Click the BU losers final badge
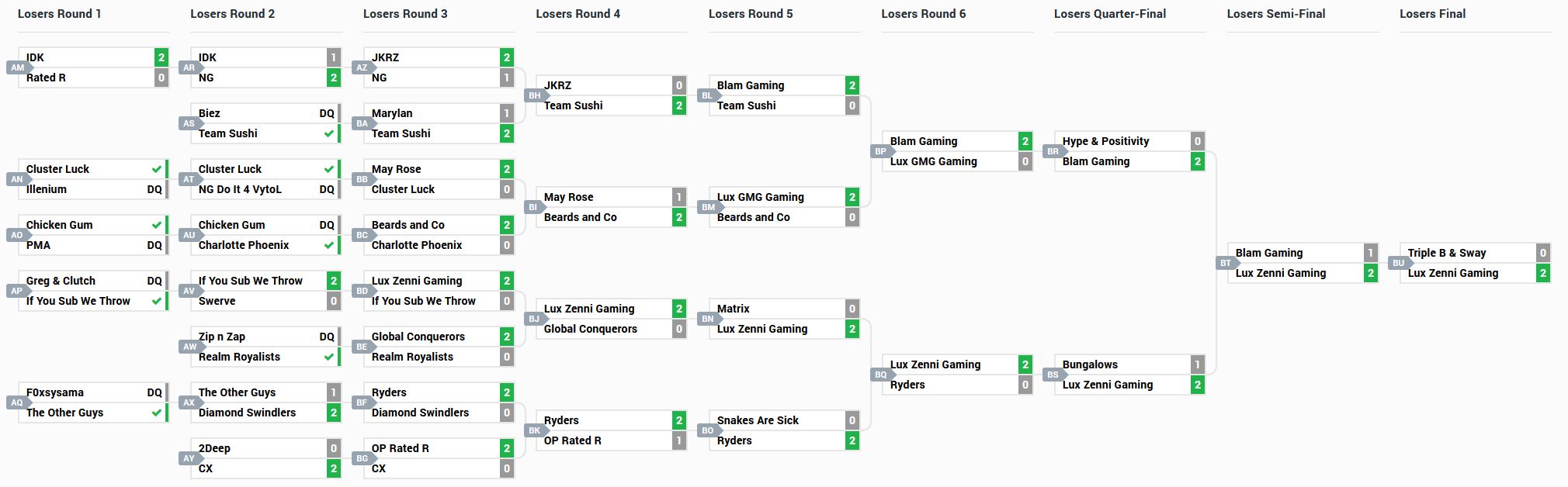 click(x=1398, y=263)
